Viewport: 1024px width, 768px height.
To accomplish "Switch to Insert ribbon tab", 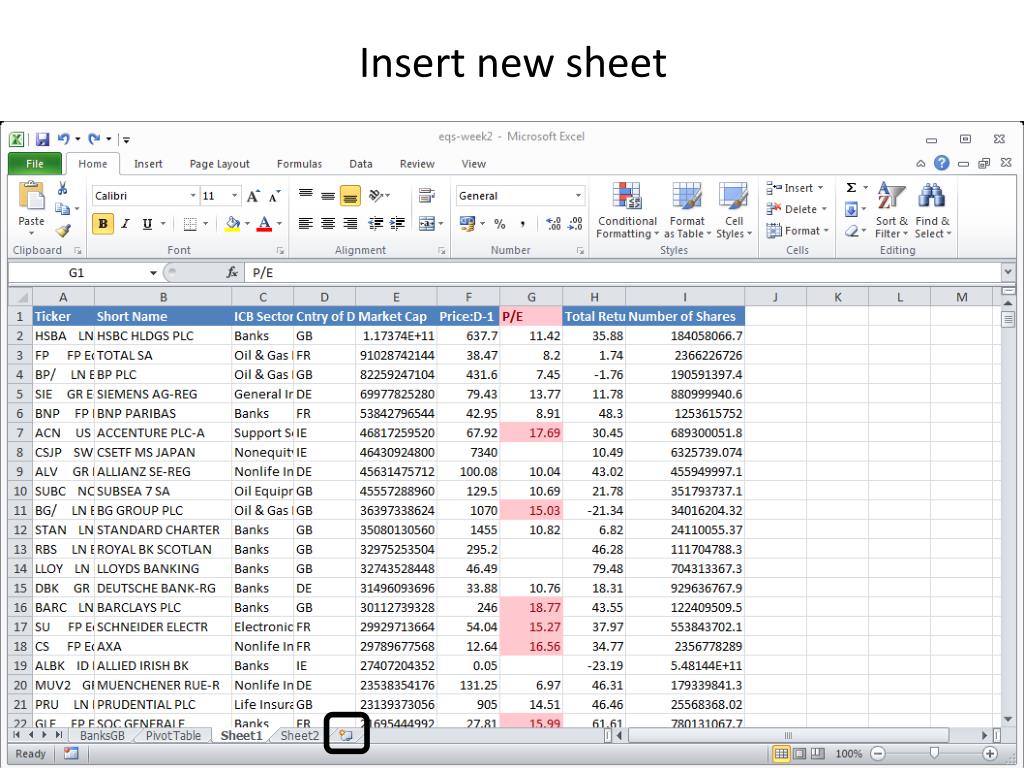I will pos(148,164).
